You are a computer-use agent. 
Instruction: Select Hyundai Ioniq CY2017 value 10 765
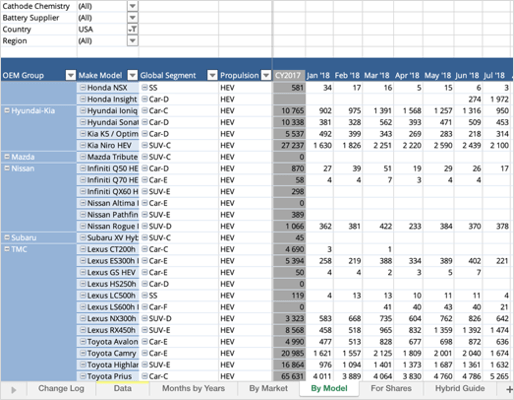[289, 111]
